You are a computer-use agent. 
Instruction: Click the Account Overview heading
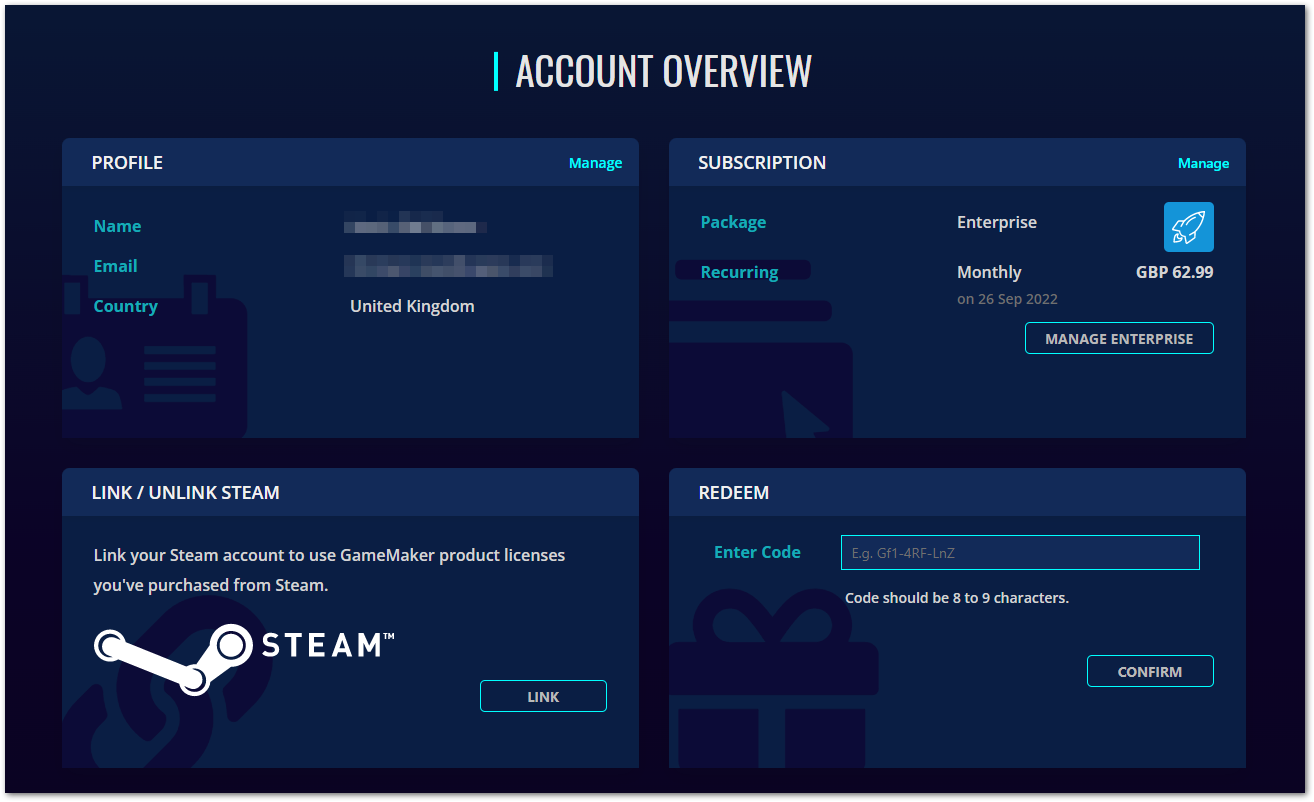point(663,71)
